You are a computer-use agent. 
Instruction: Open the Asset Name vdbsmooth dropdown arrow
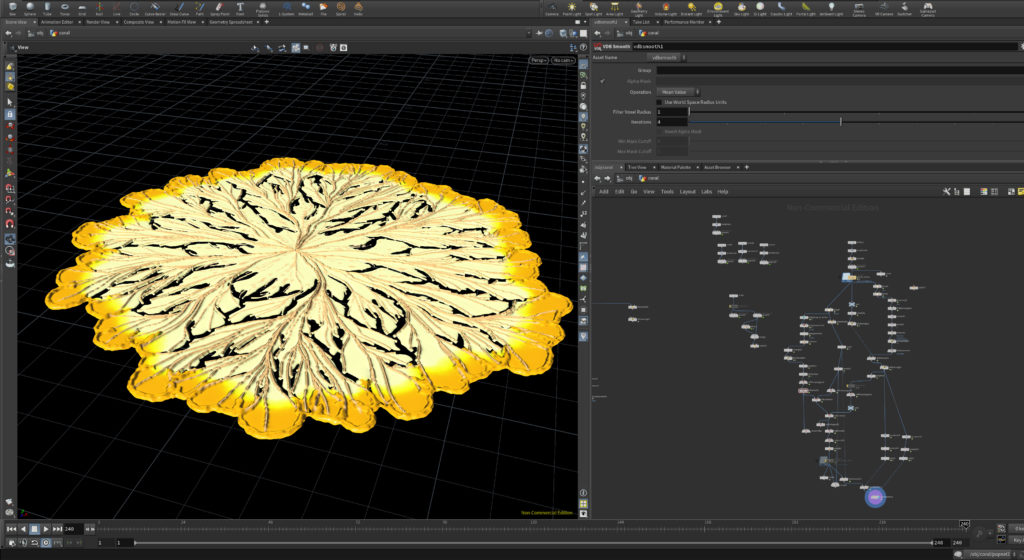[684, 57]
